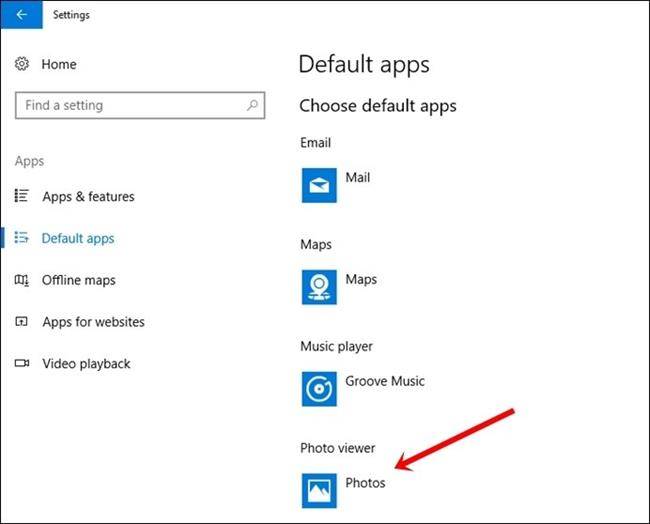Click the Home gear icon
Image resolution: width=650 pixels, height=524 pixels.
22,64
